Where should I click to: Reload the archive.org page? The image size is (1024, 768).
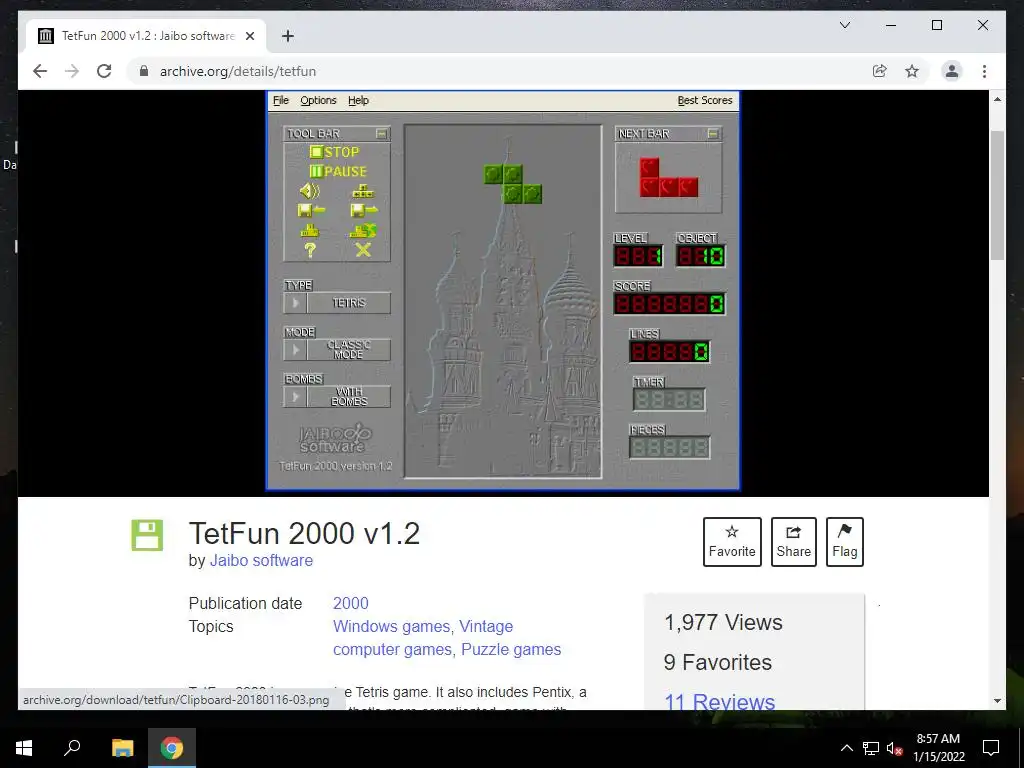[104, 71]
